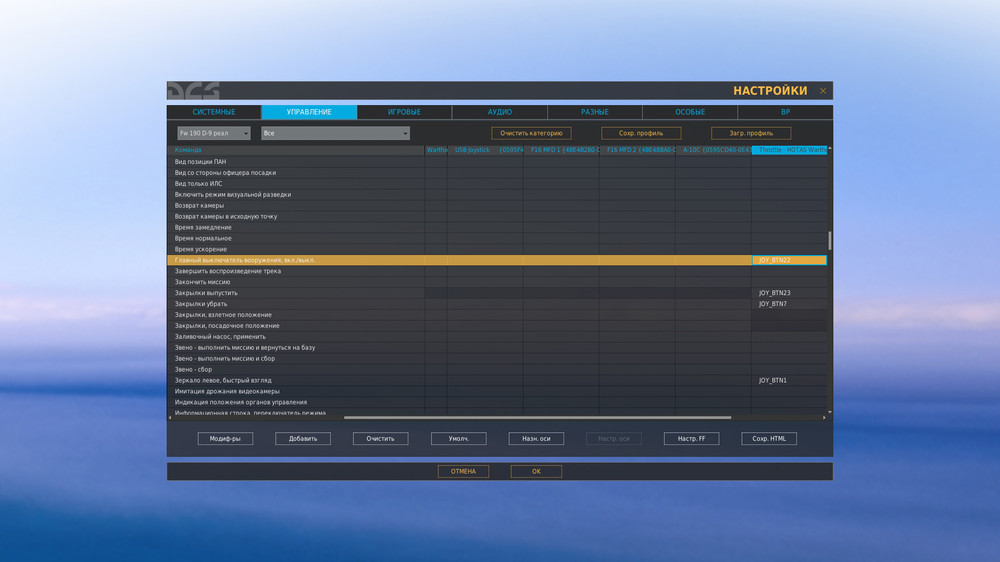Viewport: 1000px width, 562px height.
Task: Click the Добавить button
Action: [303, 439]
